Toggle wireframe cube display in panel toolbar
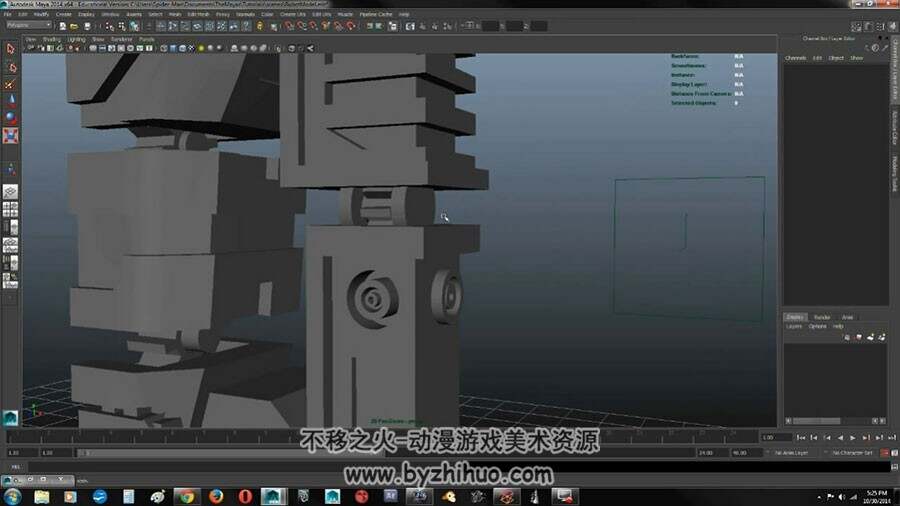The width and height of the screenshot is (900, 506). pyautogui.click(x=164, y=49)
